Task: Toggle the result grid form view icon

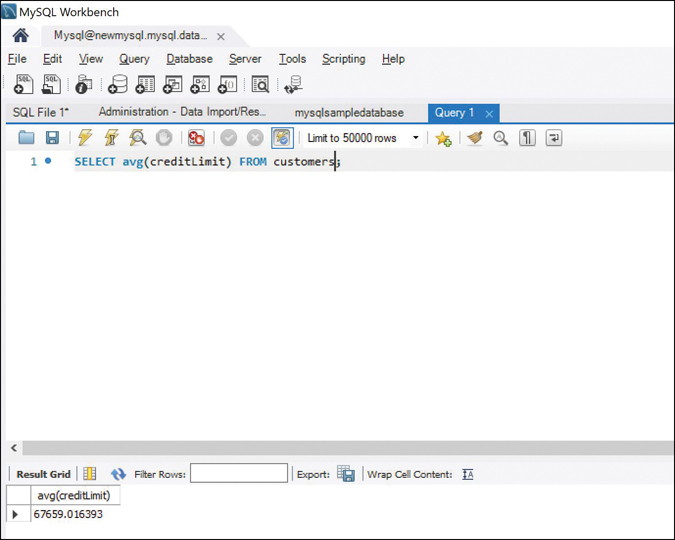Action: click(90, 474)
